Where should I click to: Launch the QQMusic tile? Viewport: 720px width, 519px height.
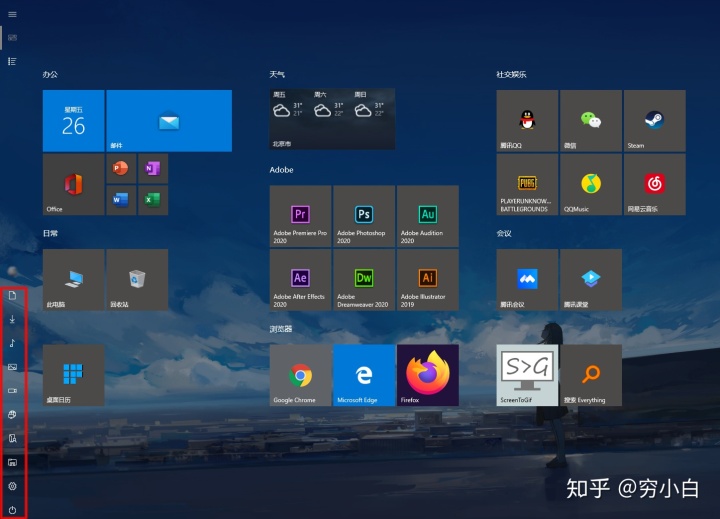(x=591, y=184)
